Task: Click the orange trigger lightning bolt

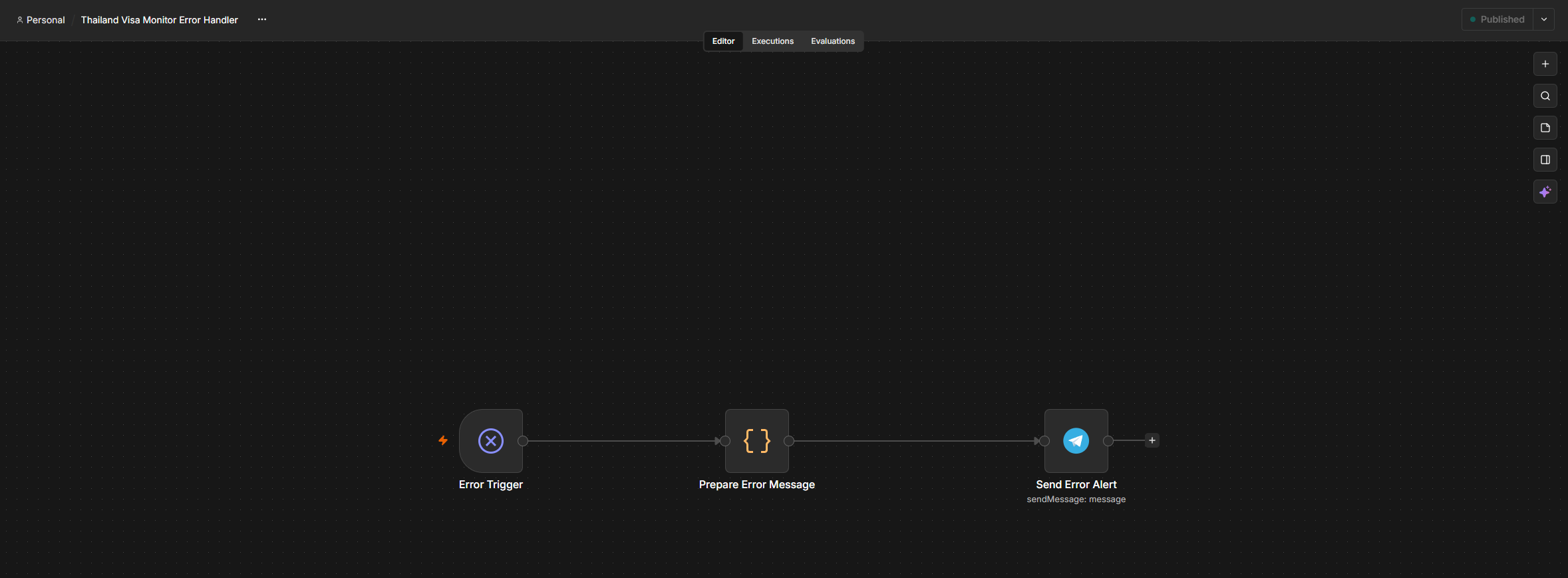Action: pyautogui.click(x=443, y=440)
